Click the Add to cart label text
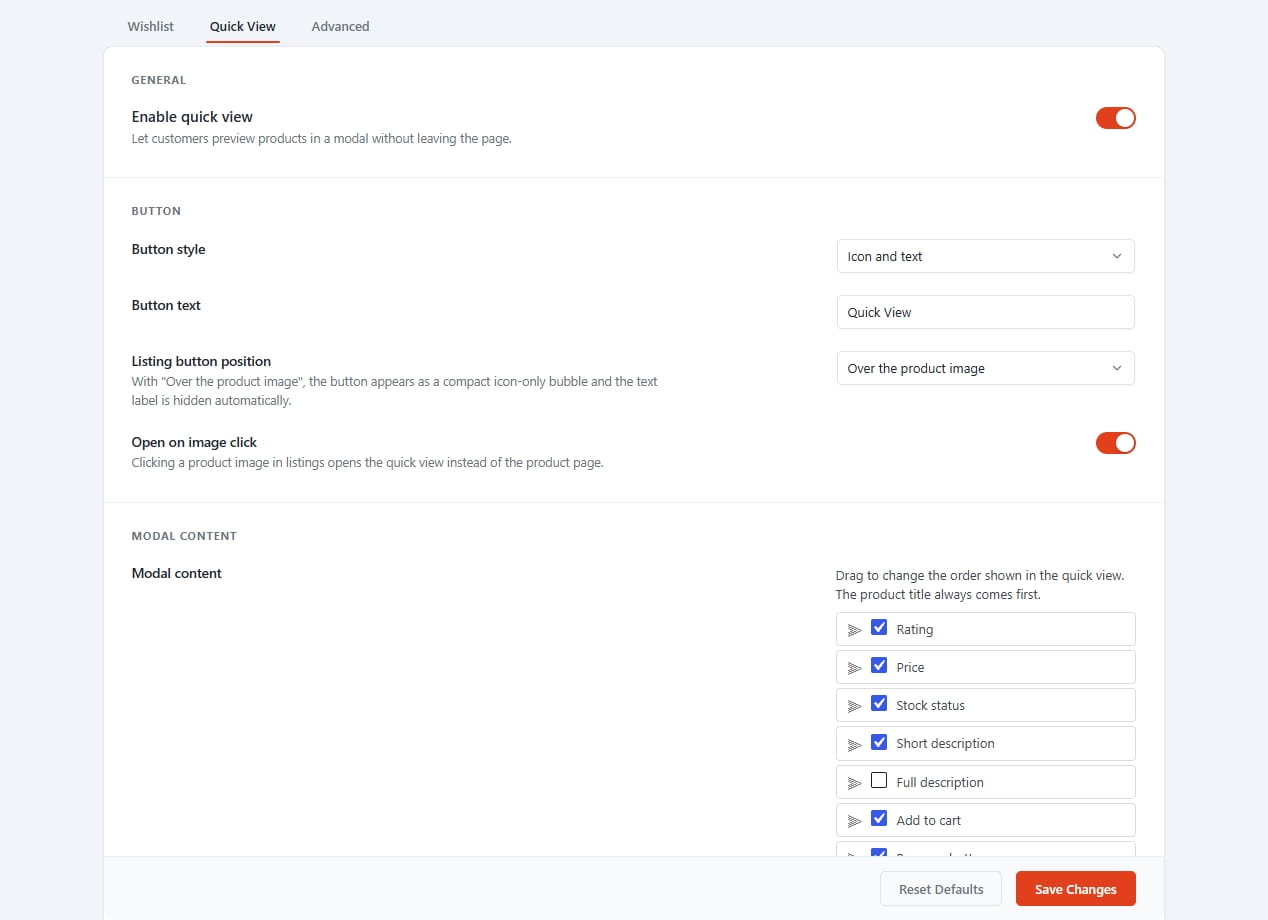 (928, 821)
